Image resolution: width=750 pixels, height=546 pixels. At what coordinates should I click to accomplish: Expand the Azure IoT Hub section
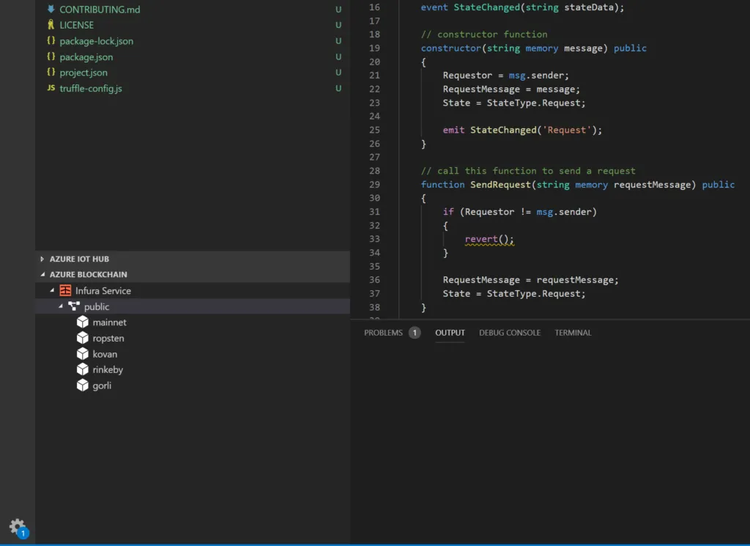click(43, 259)
